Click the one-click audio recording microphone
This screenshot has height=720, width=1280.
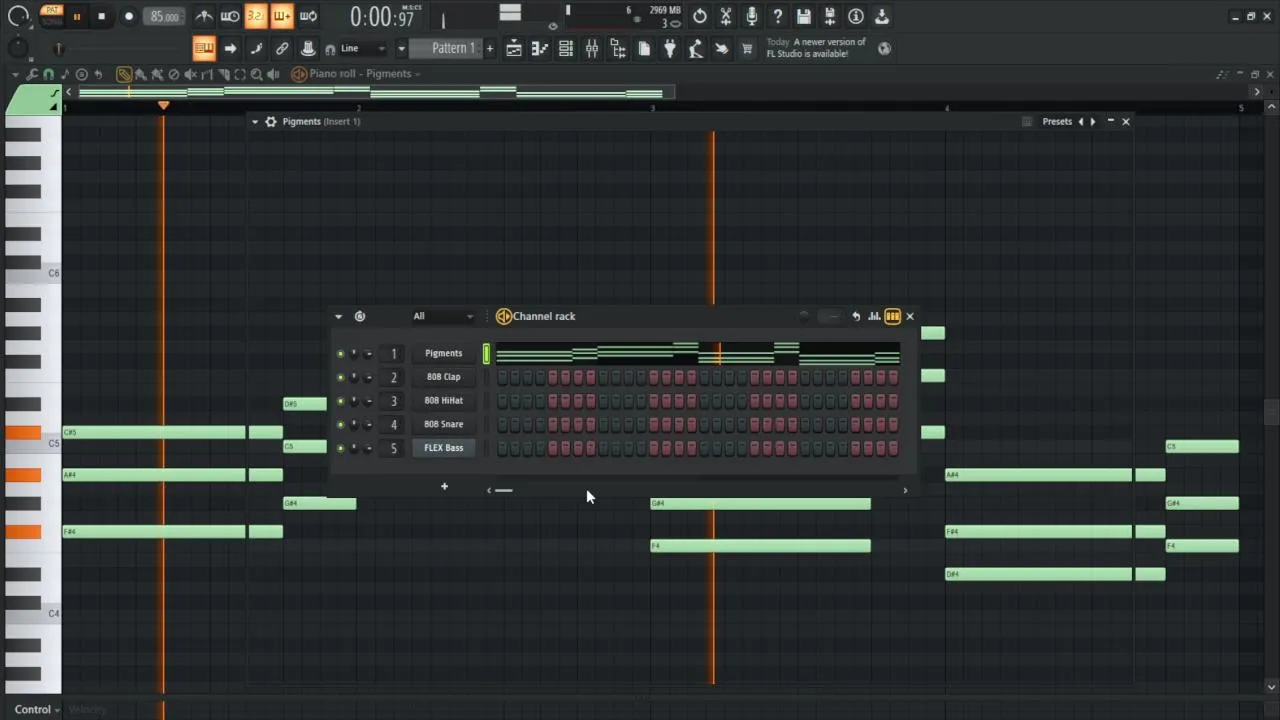click(x=752, y=16)
